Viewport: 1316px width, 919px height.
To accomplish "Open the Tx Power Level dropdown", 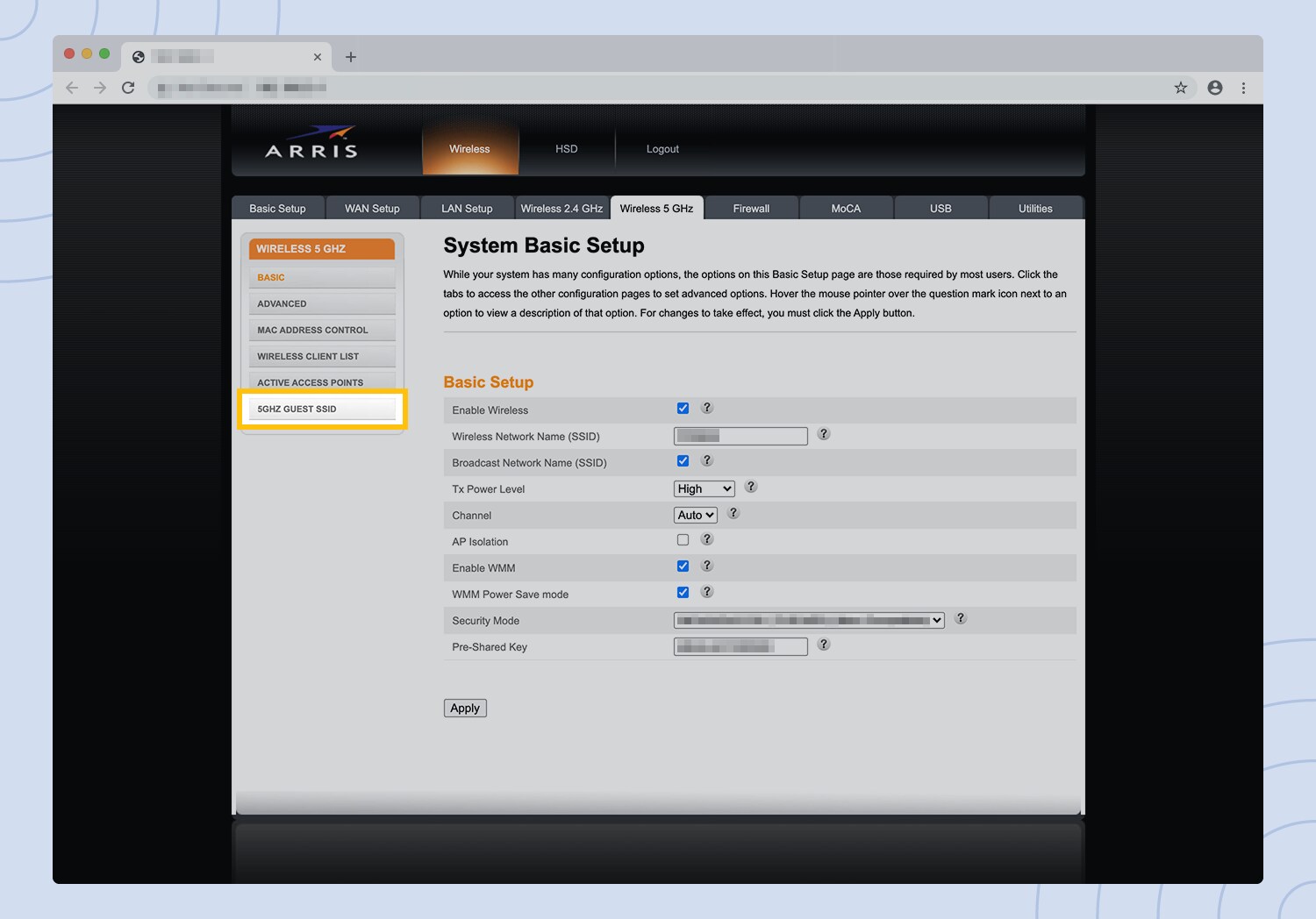I will [x=704, y=489].
